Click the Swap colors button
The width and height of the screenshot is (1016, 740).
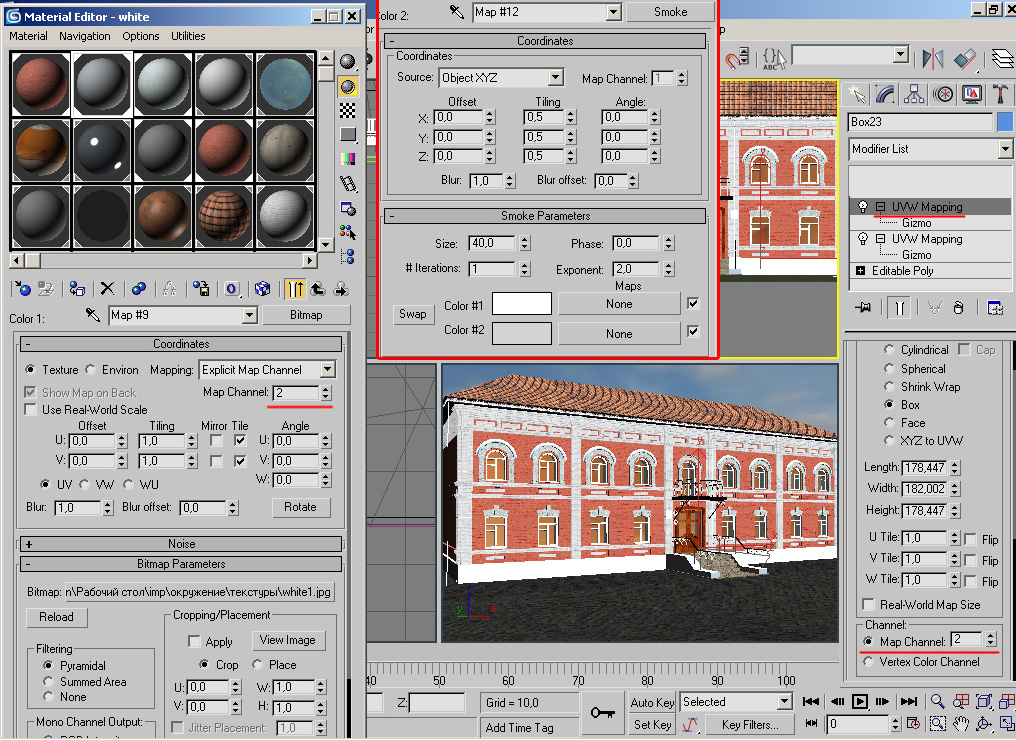pyautogui.click(x=412, y=314)
